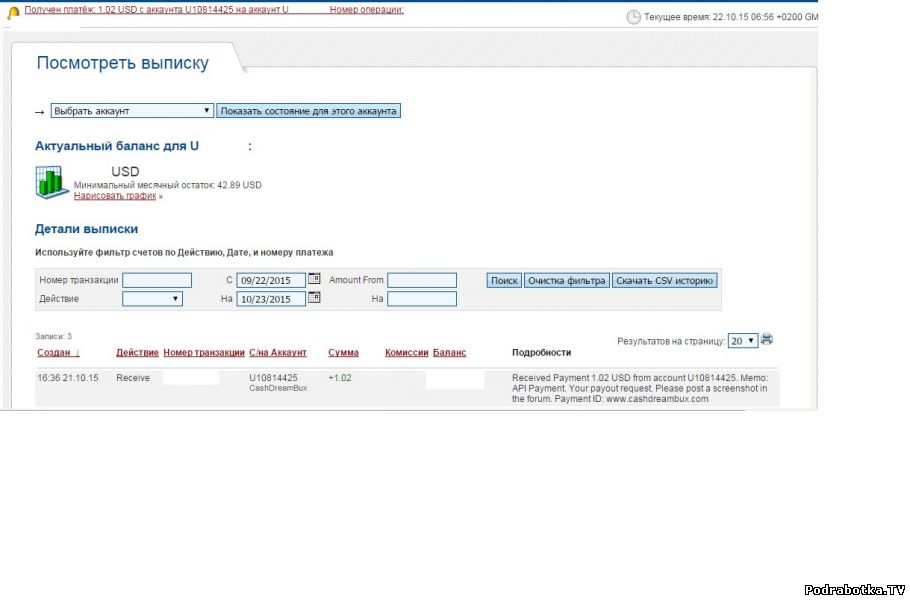Image resolution: width=910 pixels, height=600 pixels.
Task: Click 'Очистка фильтра' to reset filters
Action: pyautogui.click(x=567, y=281)
